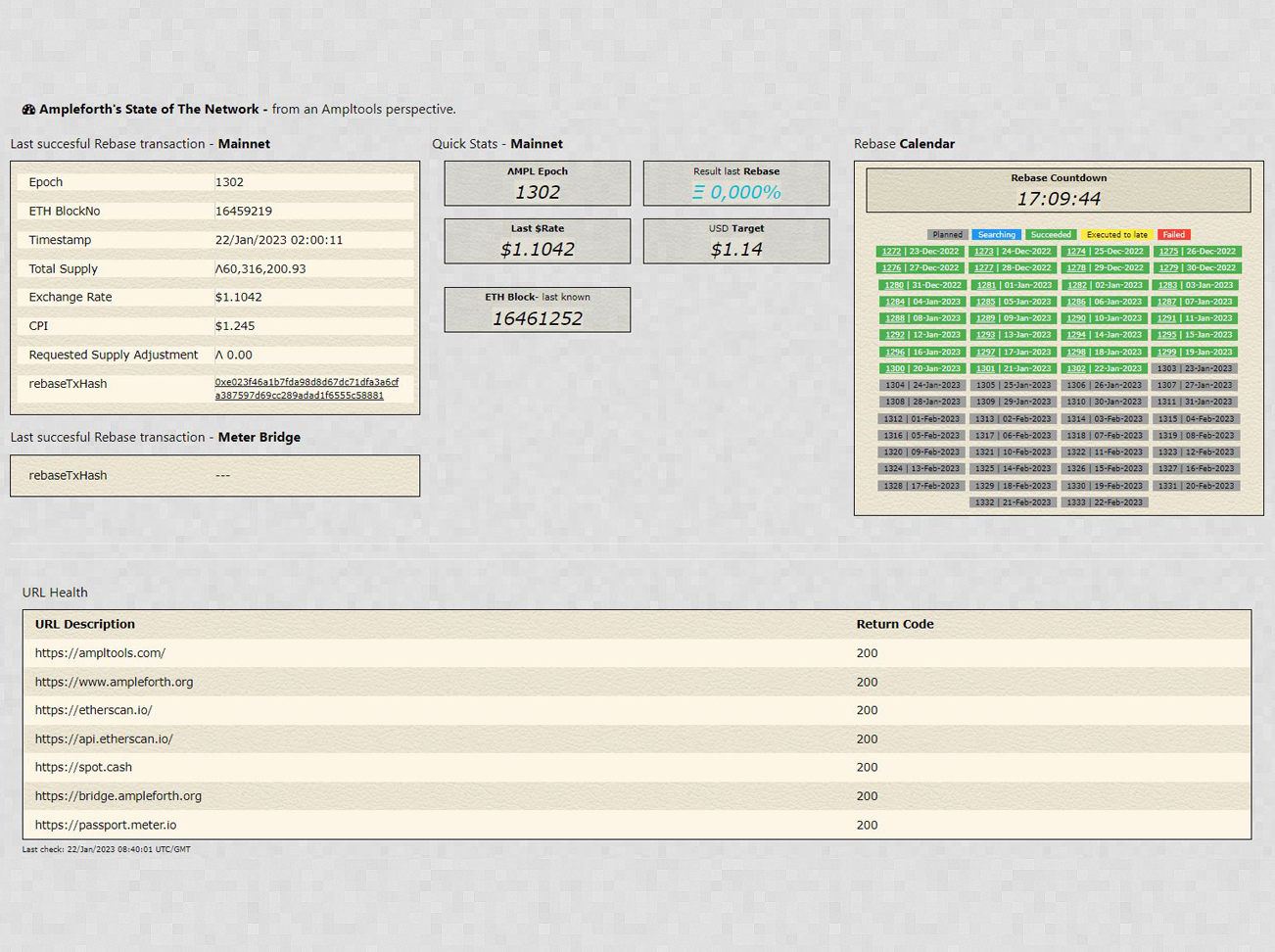Click the USD Target stat tile
Viewport: 1275px width, 952px height.
[x=735, y=241]
